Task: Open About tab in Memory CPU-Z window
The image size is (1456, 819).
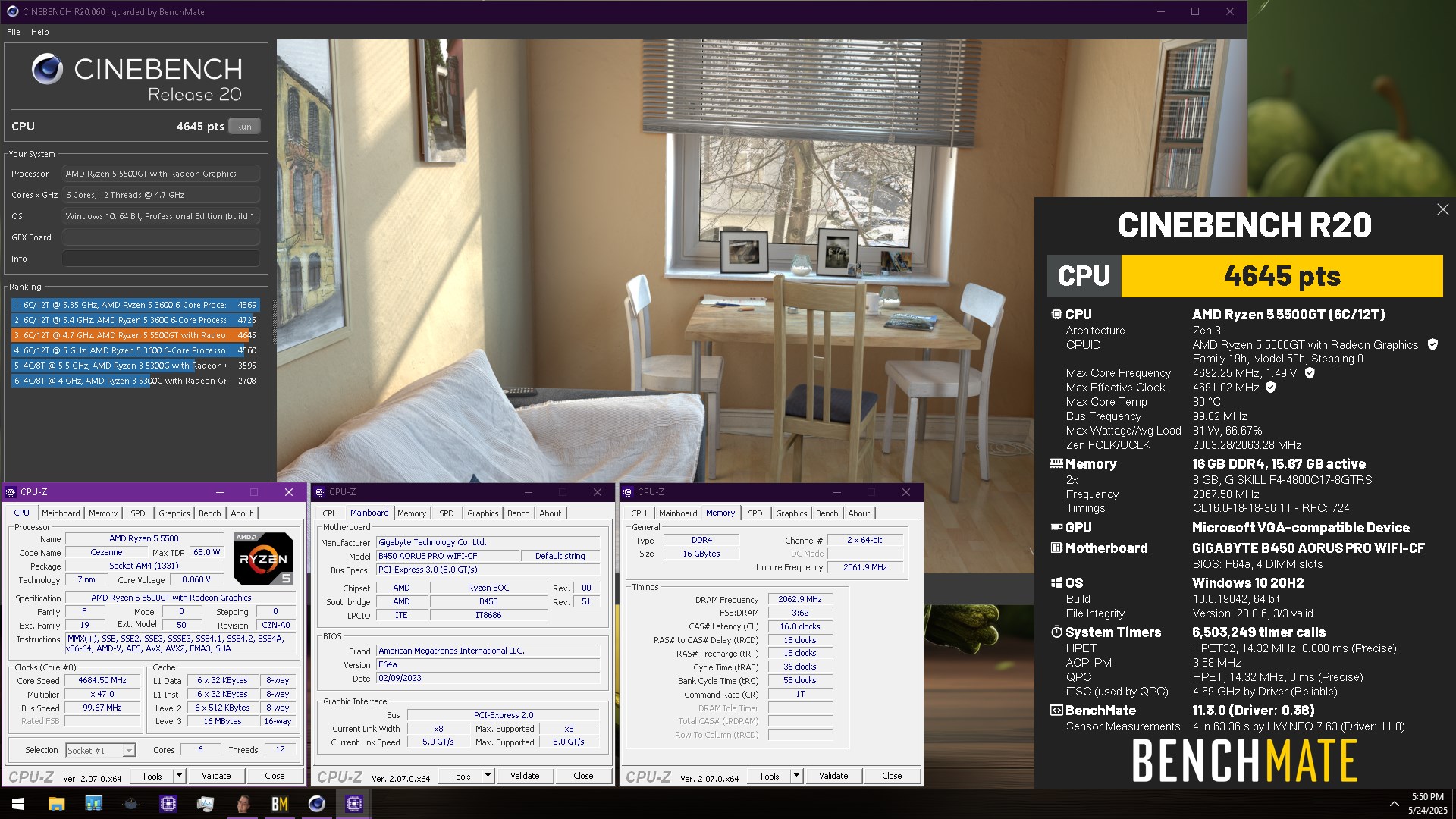Action: pyautogui.click(x=859, y=513)
